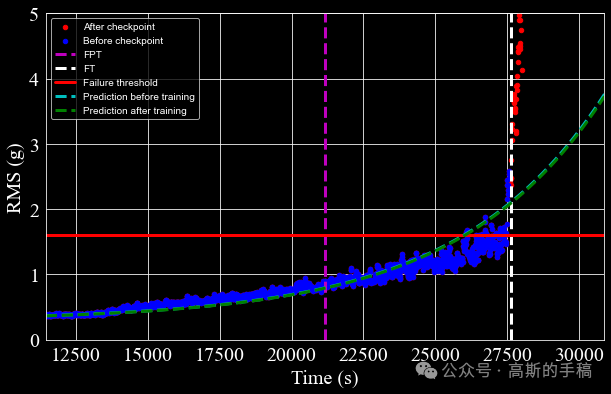The width and height of the screenshot is (611, 394).
Task: Click the cyan dashed legend sample
Action: [65, 97]
